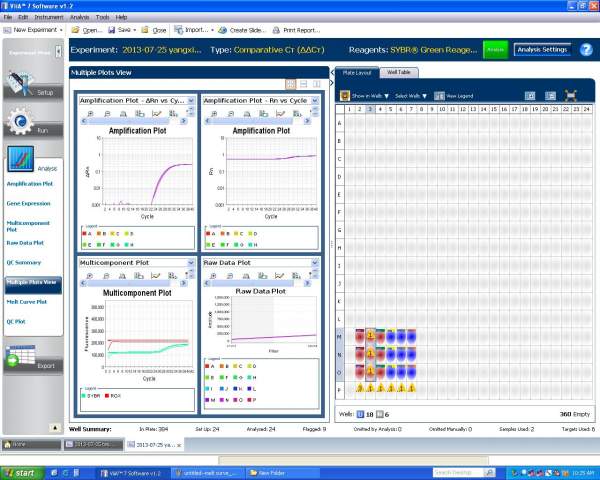Open the Setup workflow section
Viewport: 600px width, 480px height.
click(33, 87)
